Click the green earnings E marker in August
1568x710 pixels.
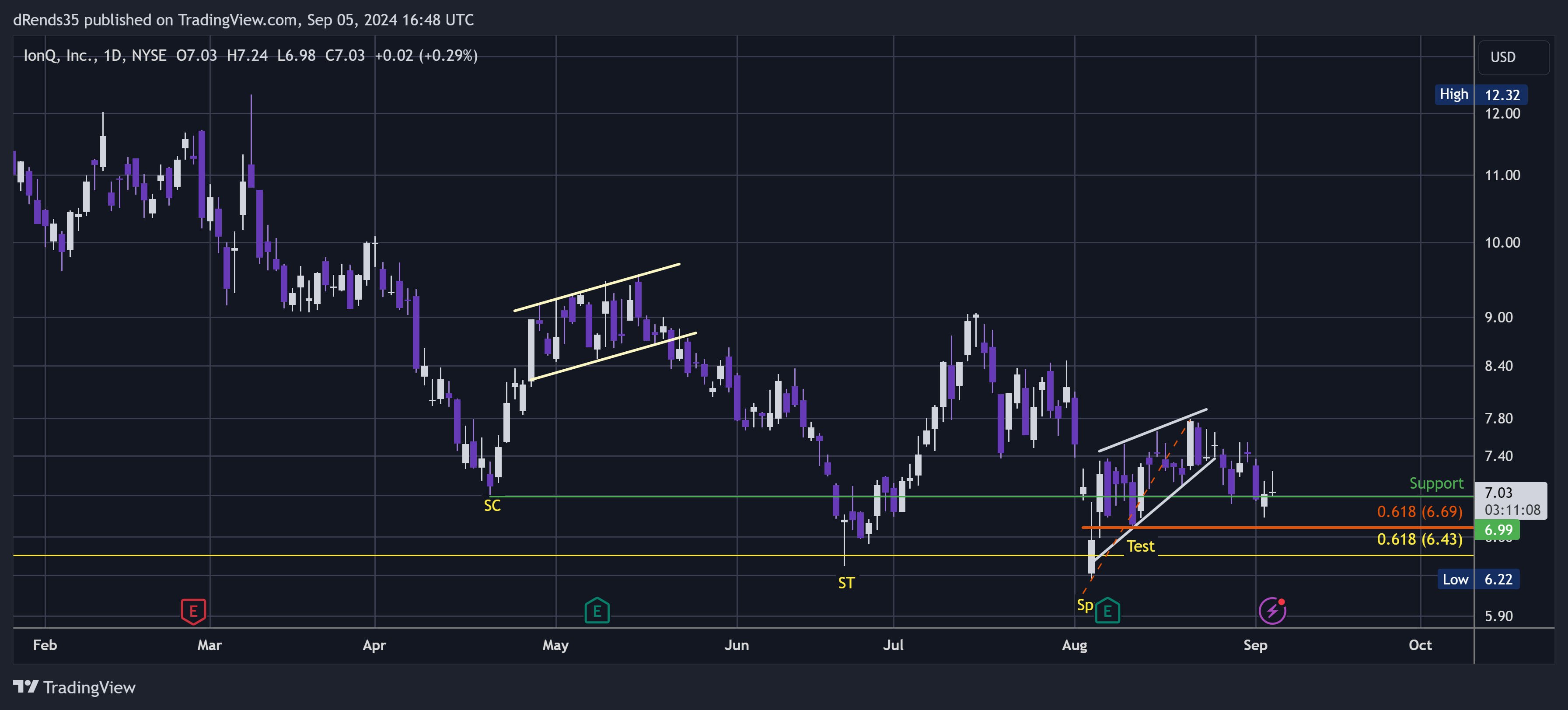point(1107,611)
